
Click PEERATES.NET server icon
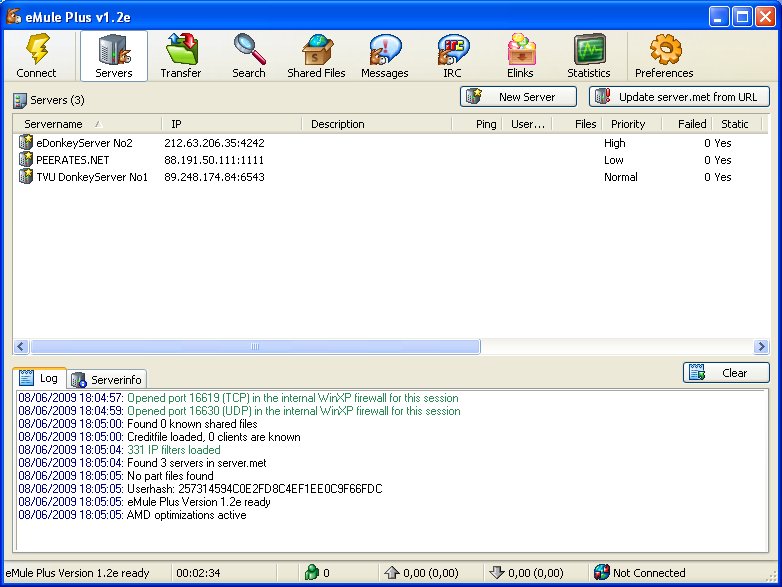[25, 160]
